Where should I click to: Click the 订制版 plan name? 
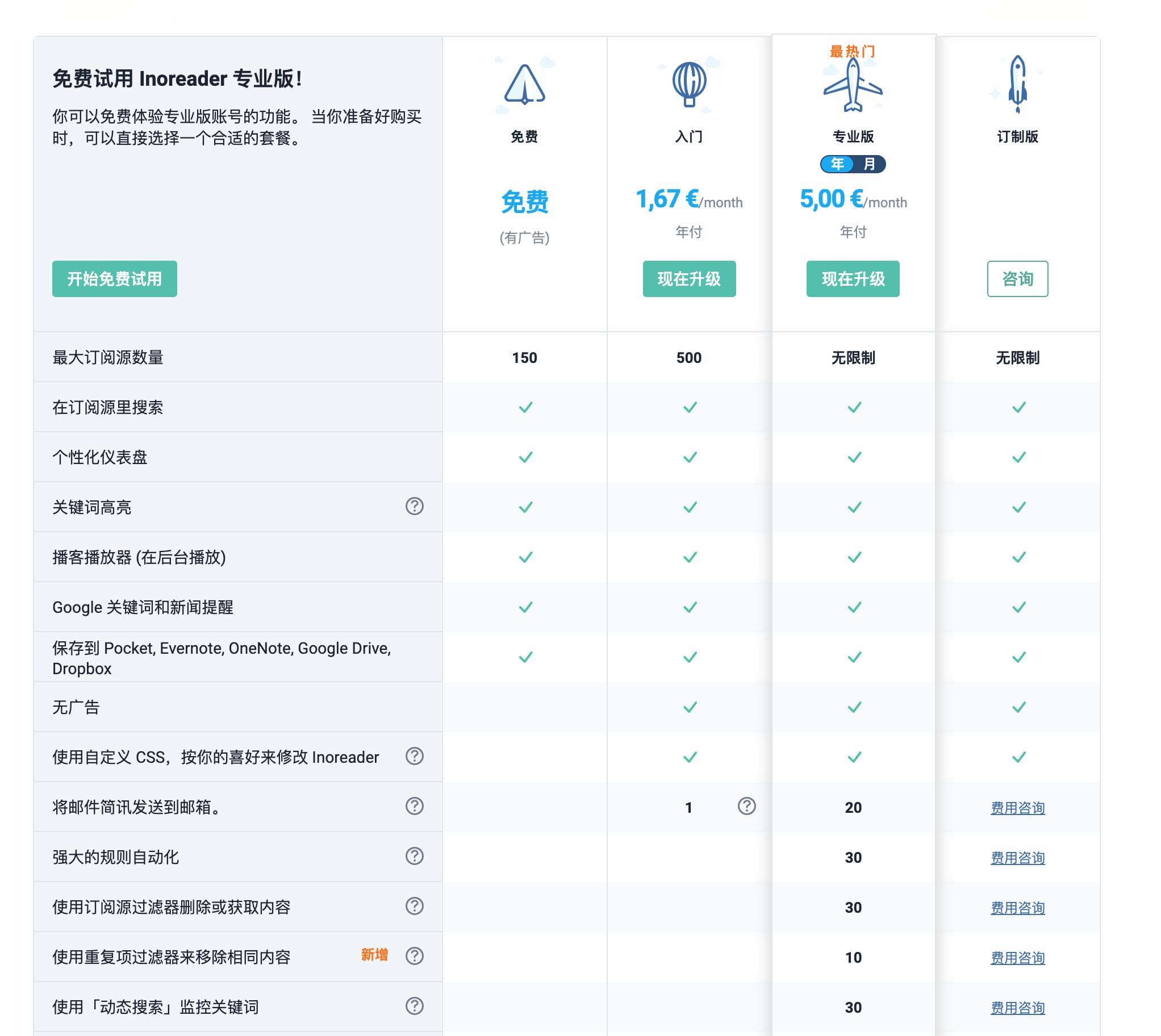coord(1018,137)
